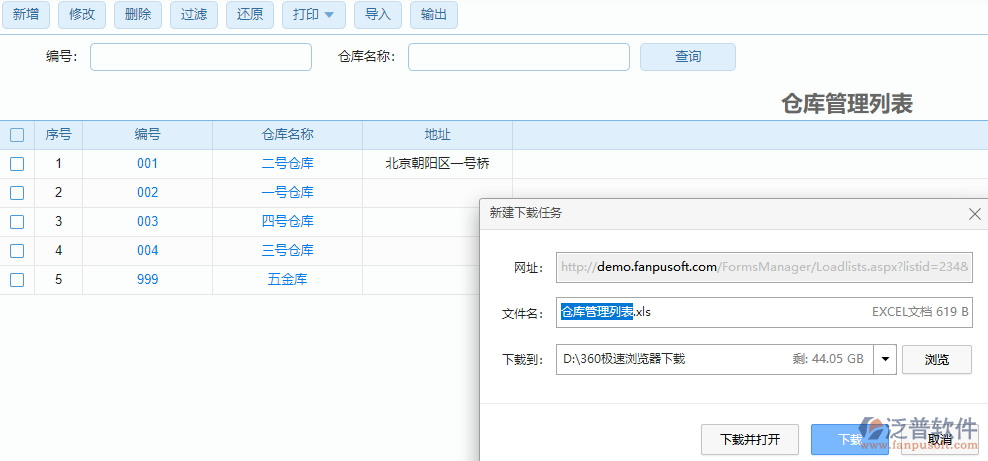Open the 002 code link
Image resolution: width=988 pixels, height=461 pixels.
(x=147, y=193)
